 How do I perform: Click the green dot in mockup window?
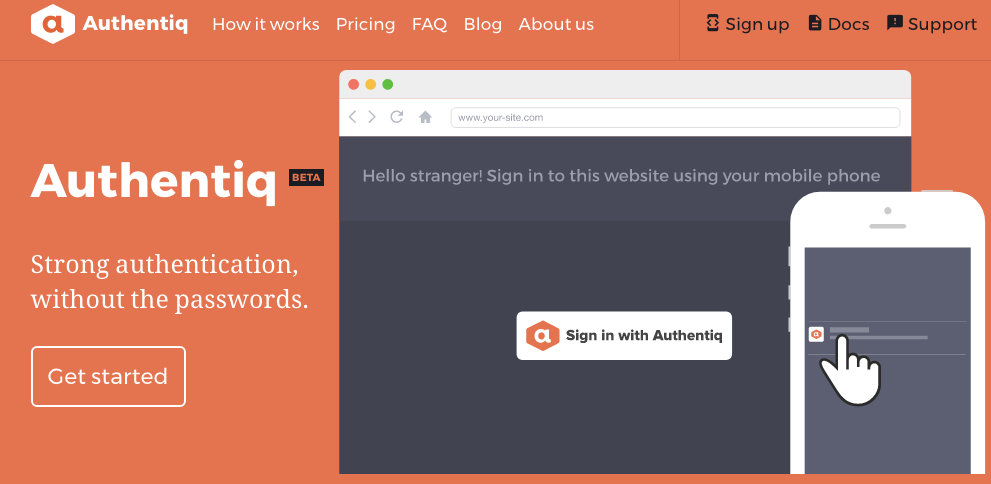click(x=387, y=85)
